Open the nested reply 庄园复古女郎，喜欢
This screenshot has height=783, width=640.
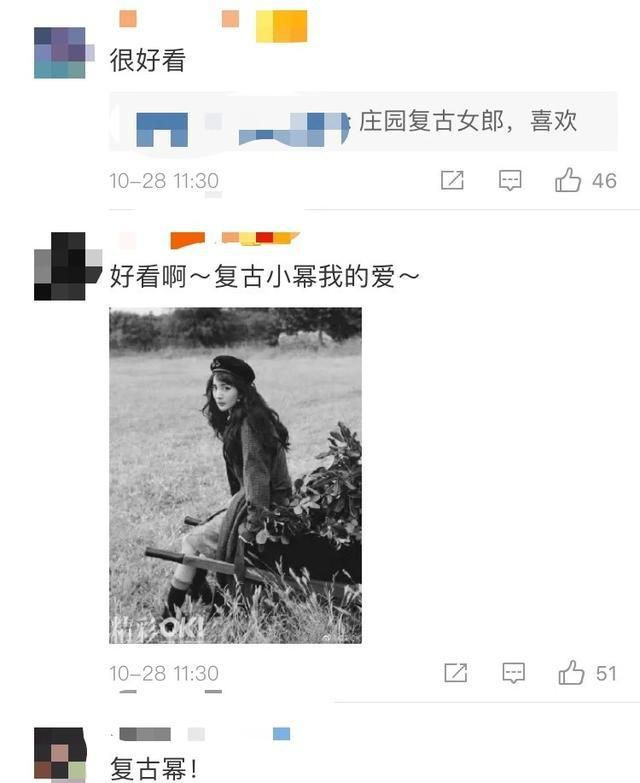coord(468,121)
